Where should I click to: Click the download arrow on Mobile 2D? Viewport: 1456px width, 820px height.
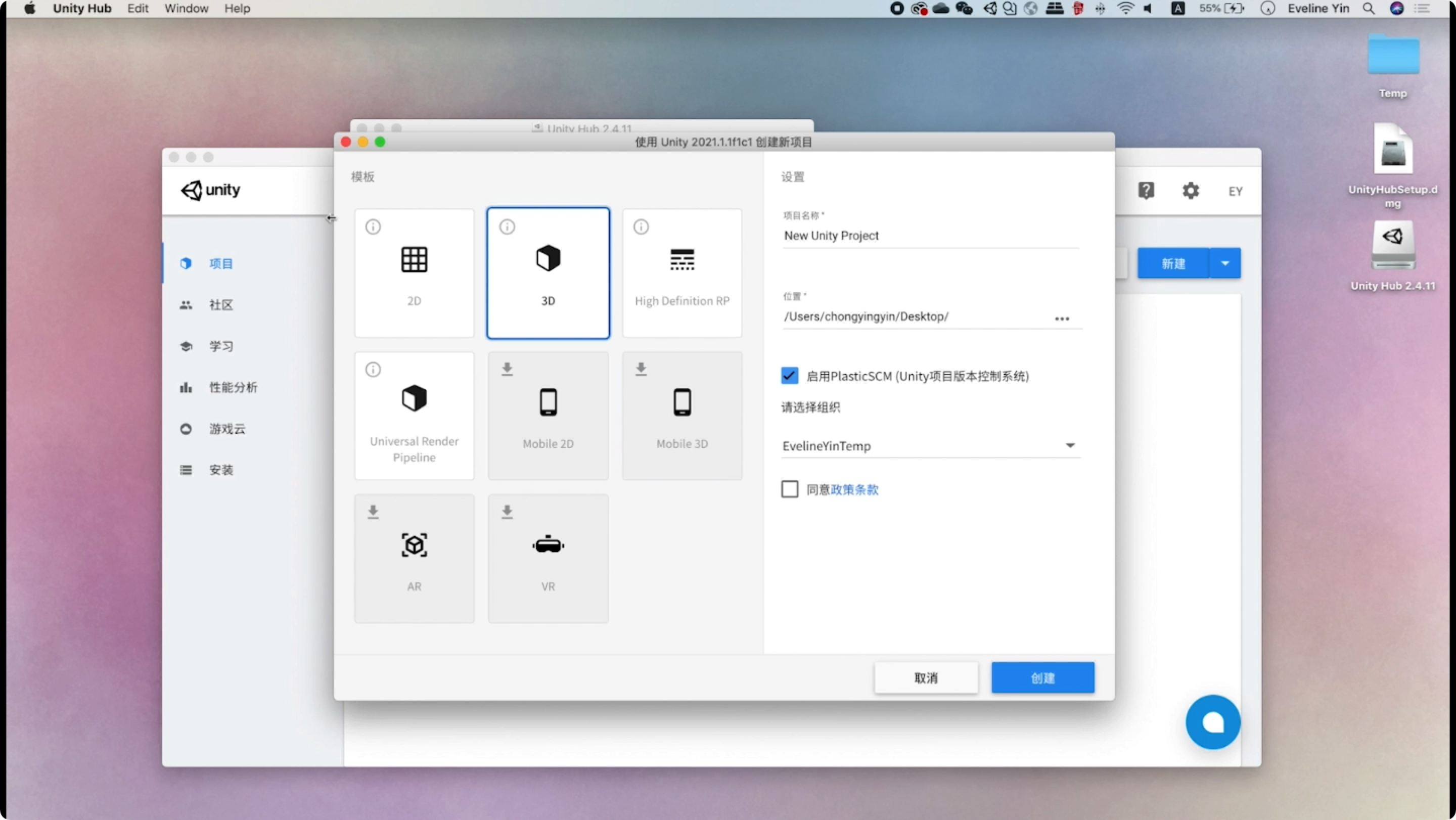tap(507, 370)
